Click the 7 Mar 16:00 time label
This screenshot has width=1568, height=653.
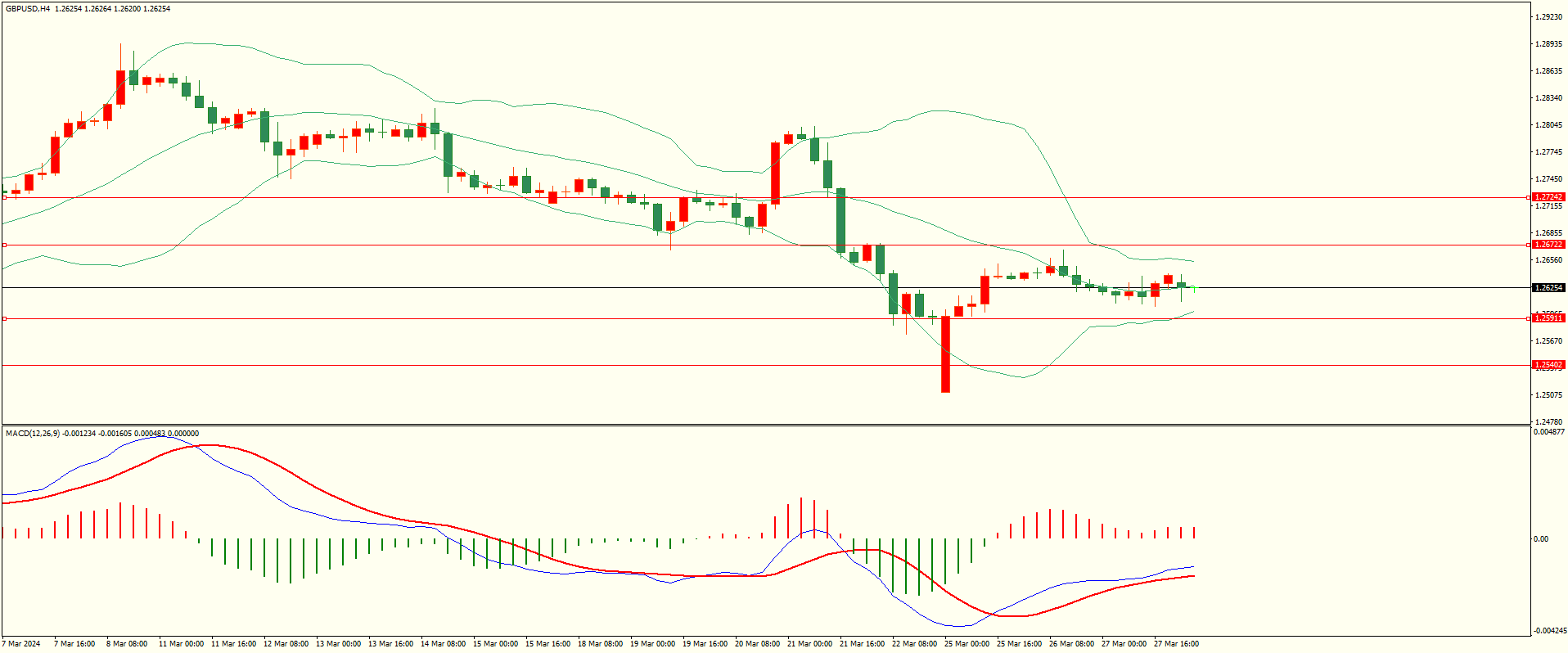[74, 644]
